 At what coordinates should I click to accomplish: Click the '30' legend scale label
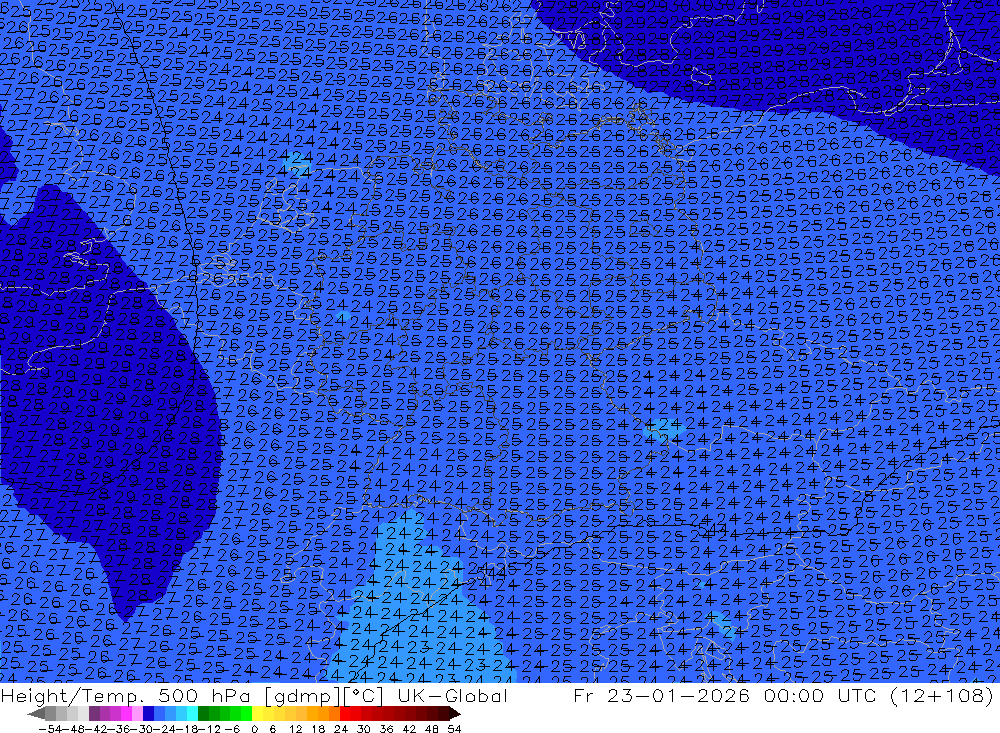click(364, 729)
